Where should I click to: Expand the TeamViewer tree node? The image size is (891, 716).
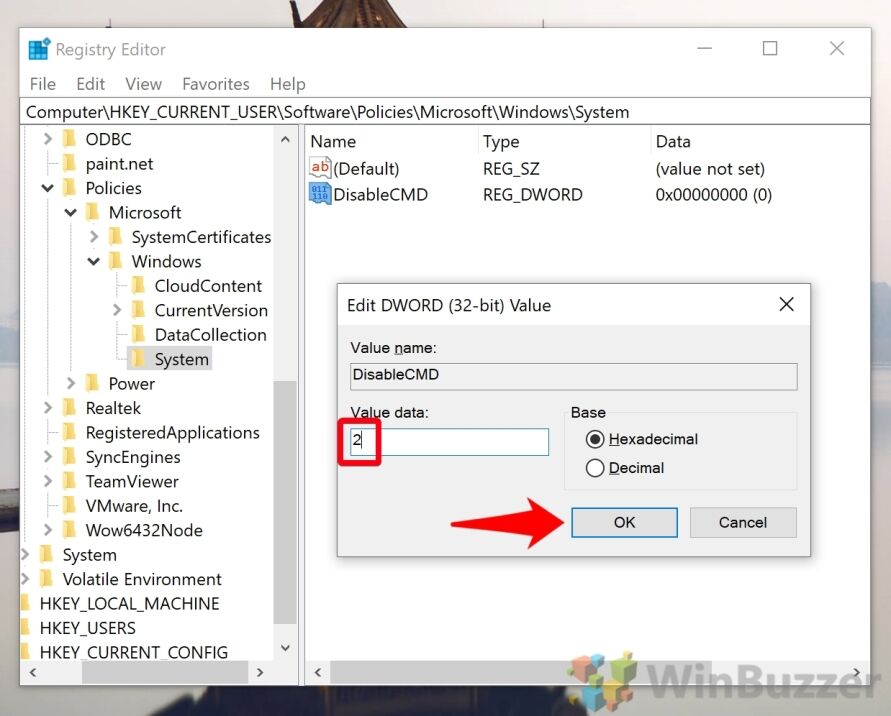(48, 481)
